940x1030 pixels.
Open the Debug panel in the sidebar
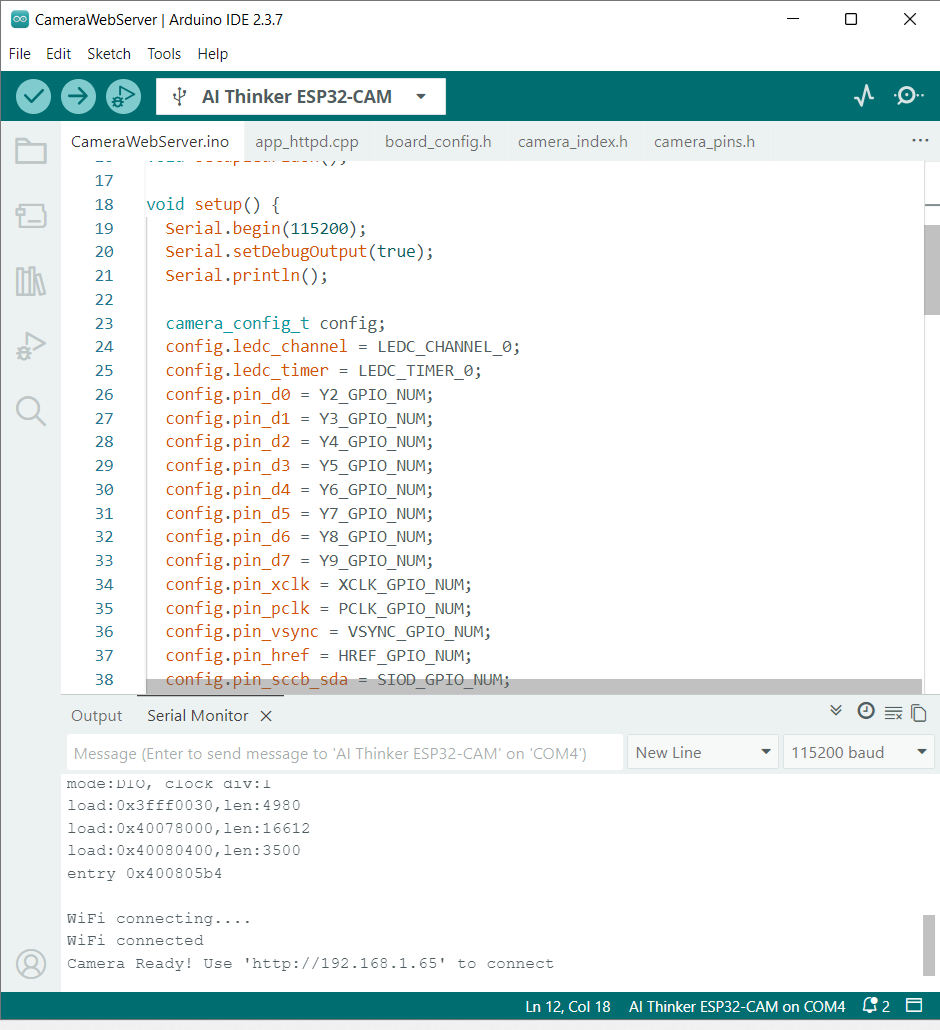pos(31,346)
